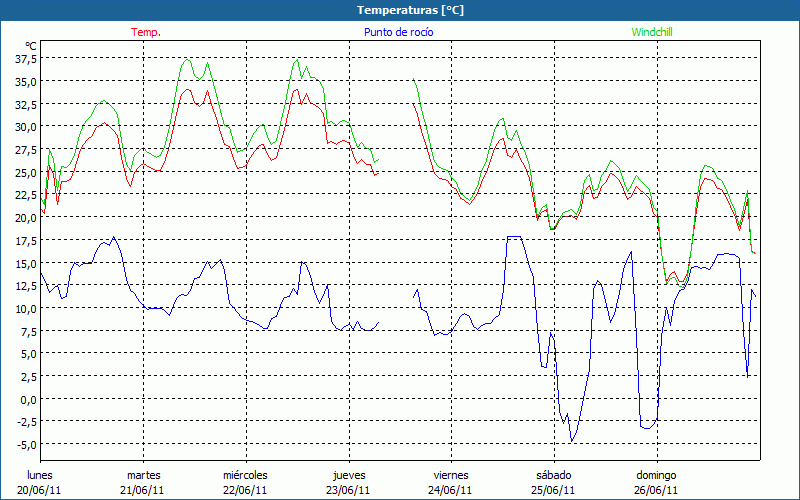Click the 20/06/11 date label
Viewport: 800px width, 500px height.
pyautogui.click(x=40, y=490)
